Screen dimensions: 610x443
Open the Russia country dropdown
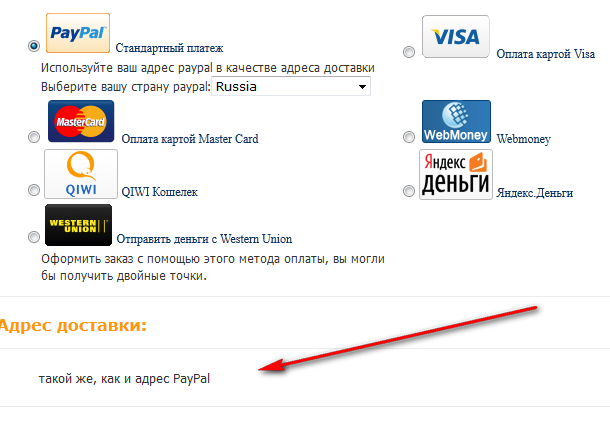point(291,86)
